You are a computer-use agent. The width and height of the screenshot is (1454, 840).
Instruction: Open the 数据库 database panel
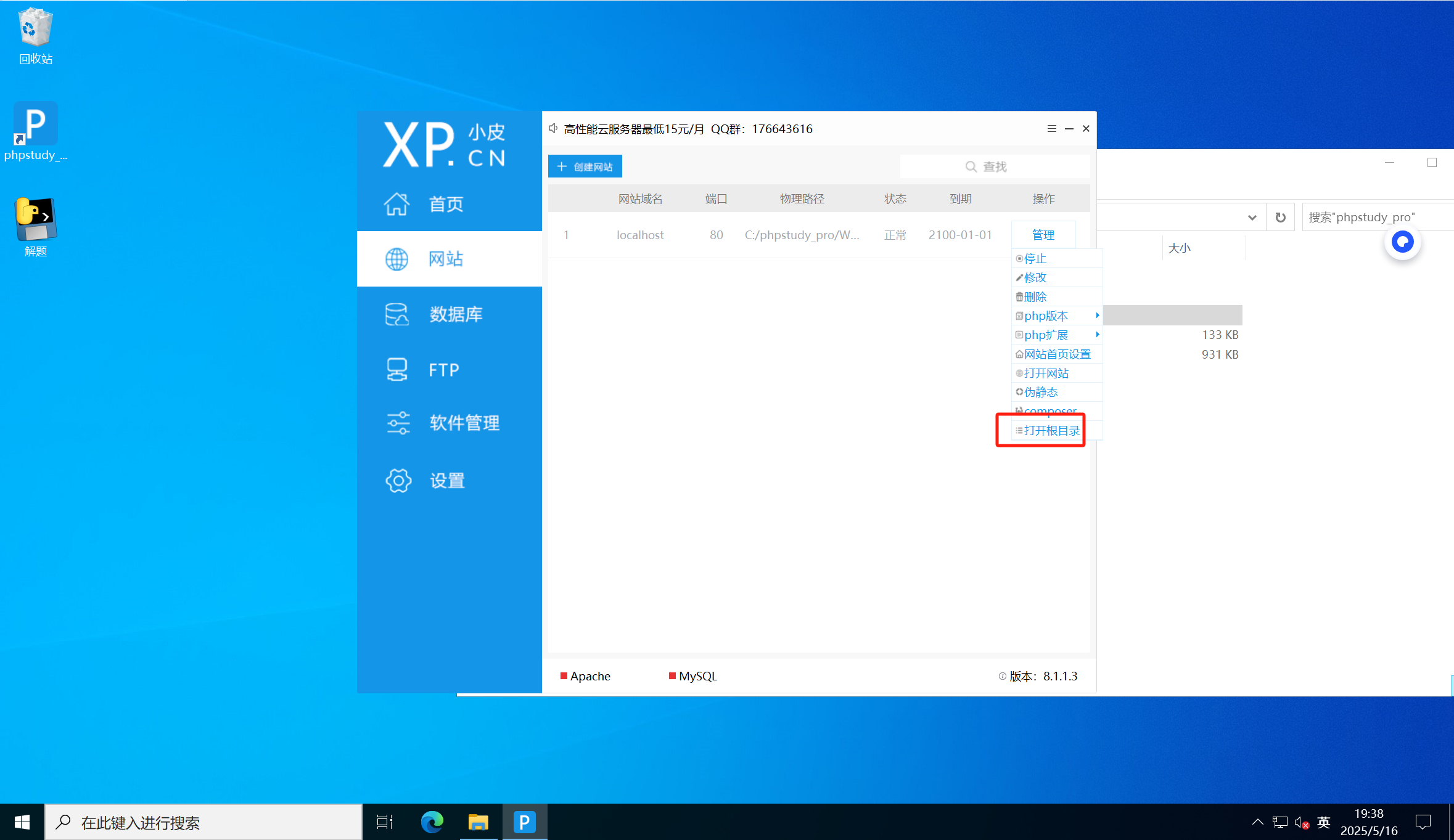click(456, 314)
